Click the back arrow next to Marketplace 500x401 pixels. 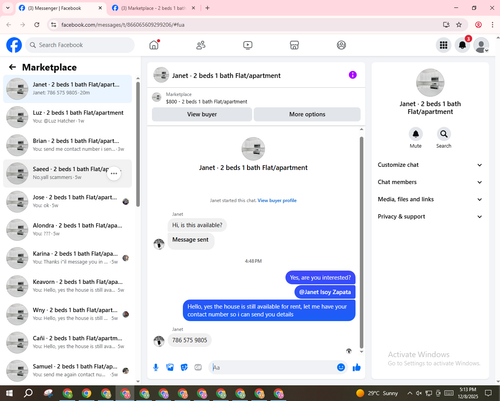pyautogui.click(x=12, y=67)
